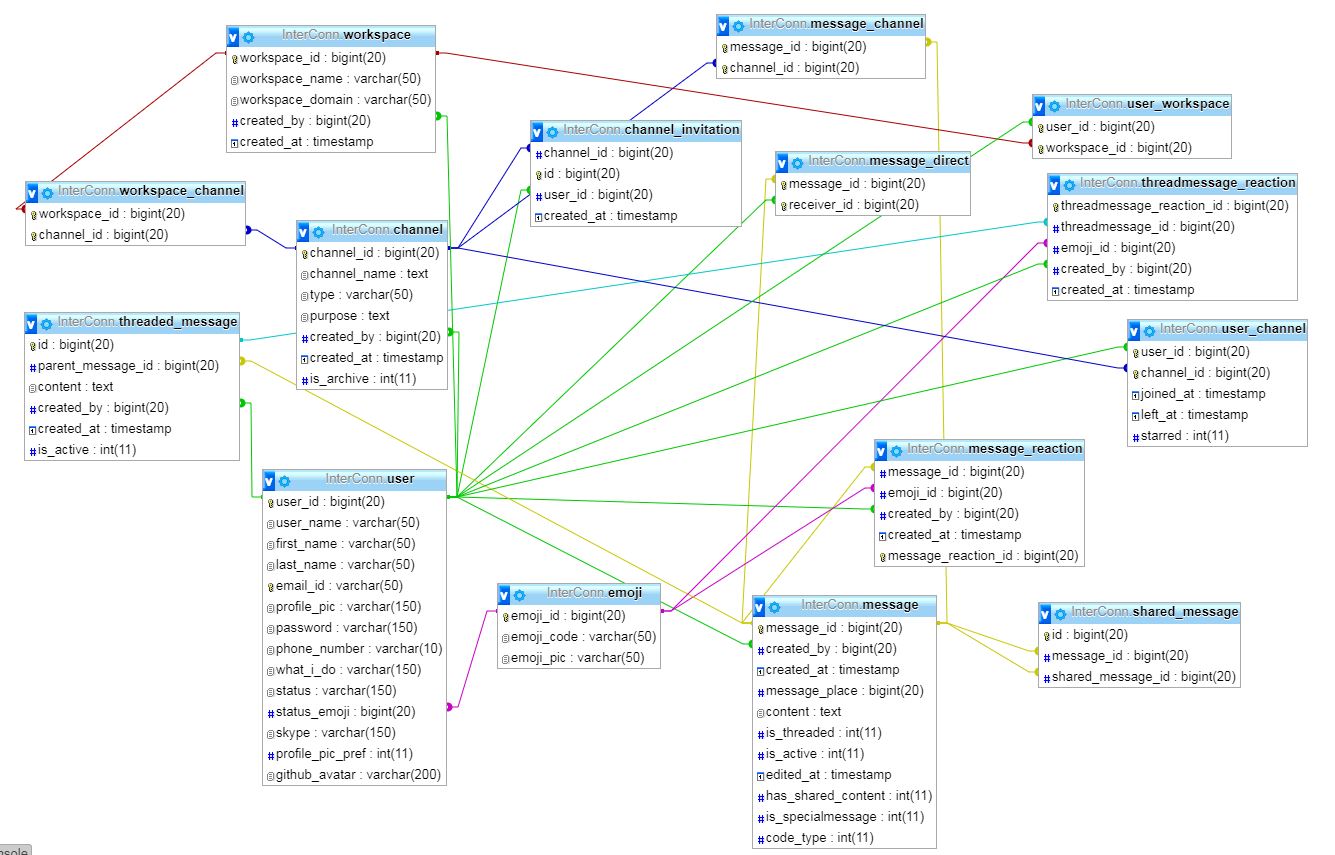Select the profile_pic_pref : int(11) column
This screenshot has height=855, width=1335.
click(x=355, y=754)
